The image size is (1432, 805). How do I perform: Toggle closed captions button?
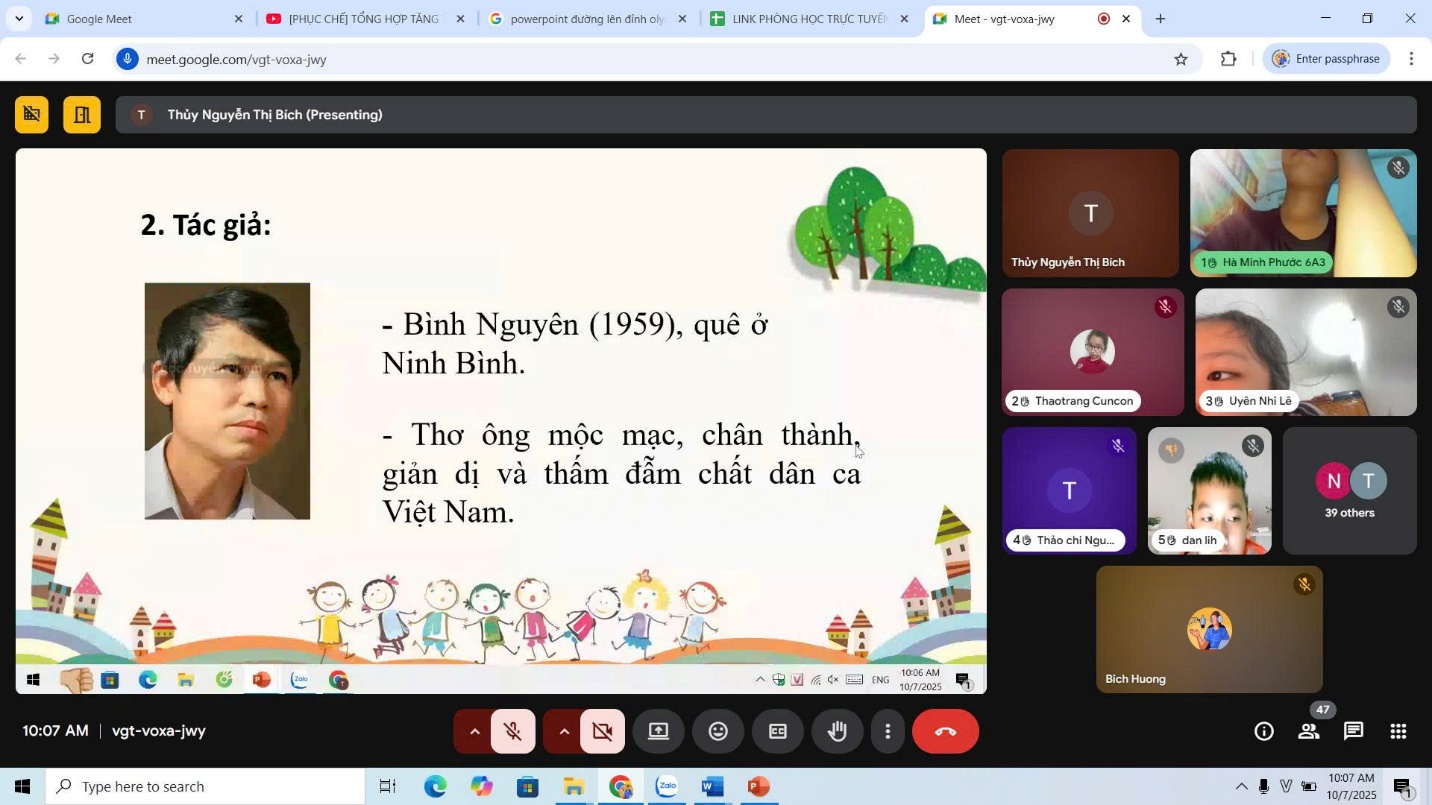(x=777, y=731)
